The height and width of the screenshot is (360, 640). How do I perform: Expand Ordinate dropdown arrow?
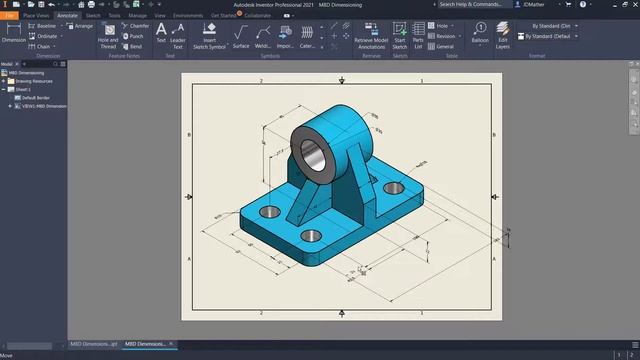click(x=62, y=36)
